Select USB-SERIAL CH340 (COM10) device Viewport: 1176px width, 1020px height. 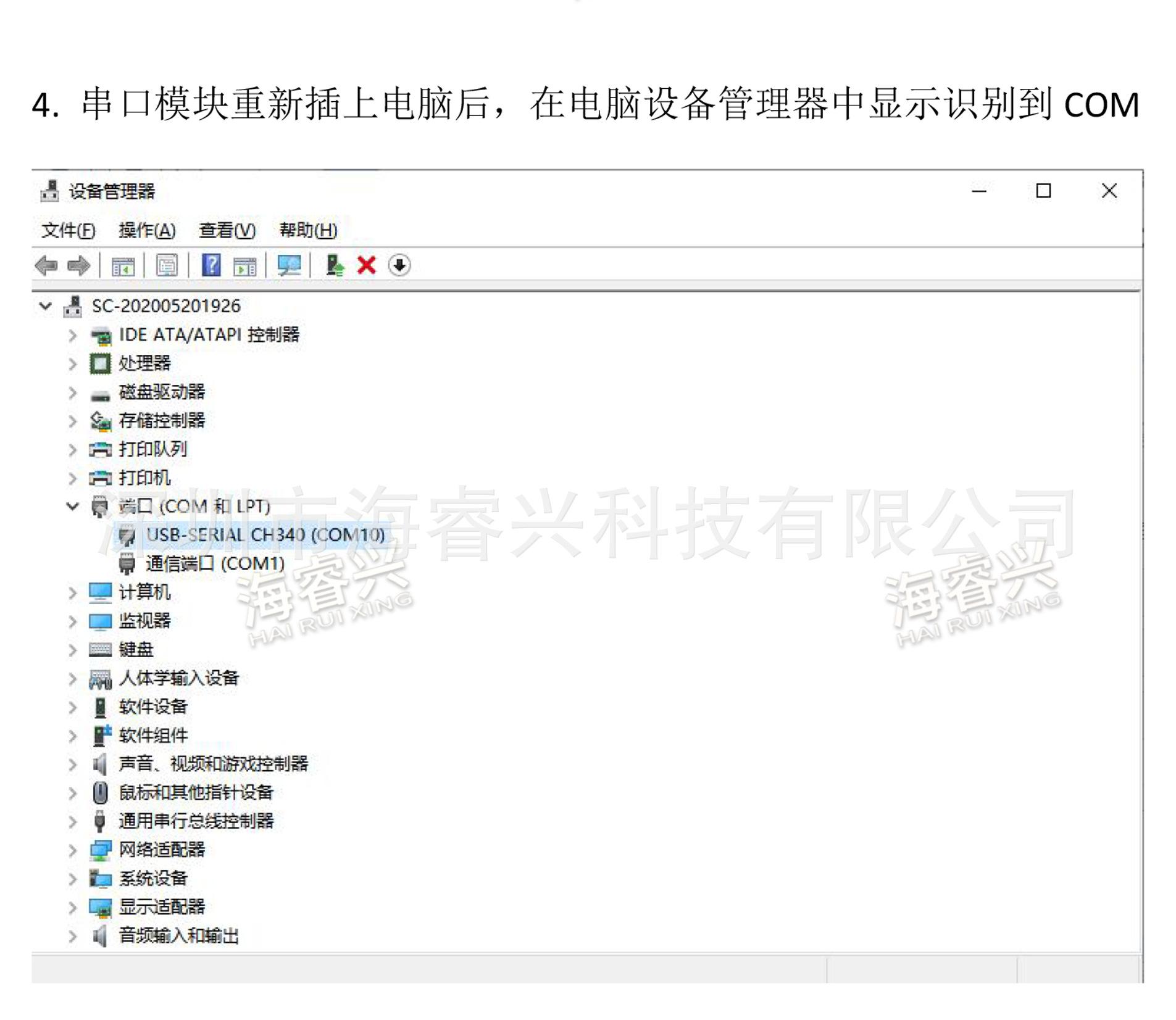[265, 535]
